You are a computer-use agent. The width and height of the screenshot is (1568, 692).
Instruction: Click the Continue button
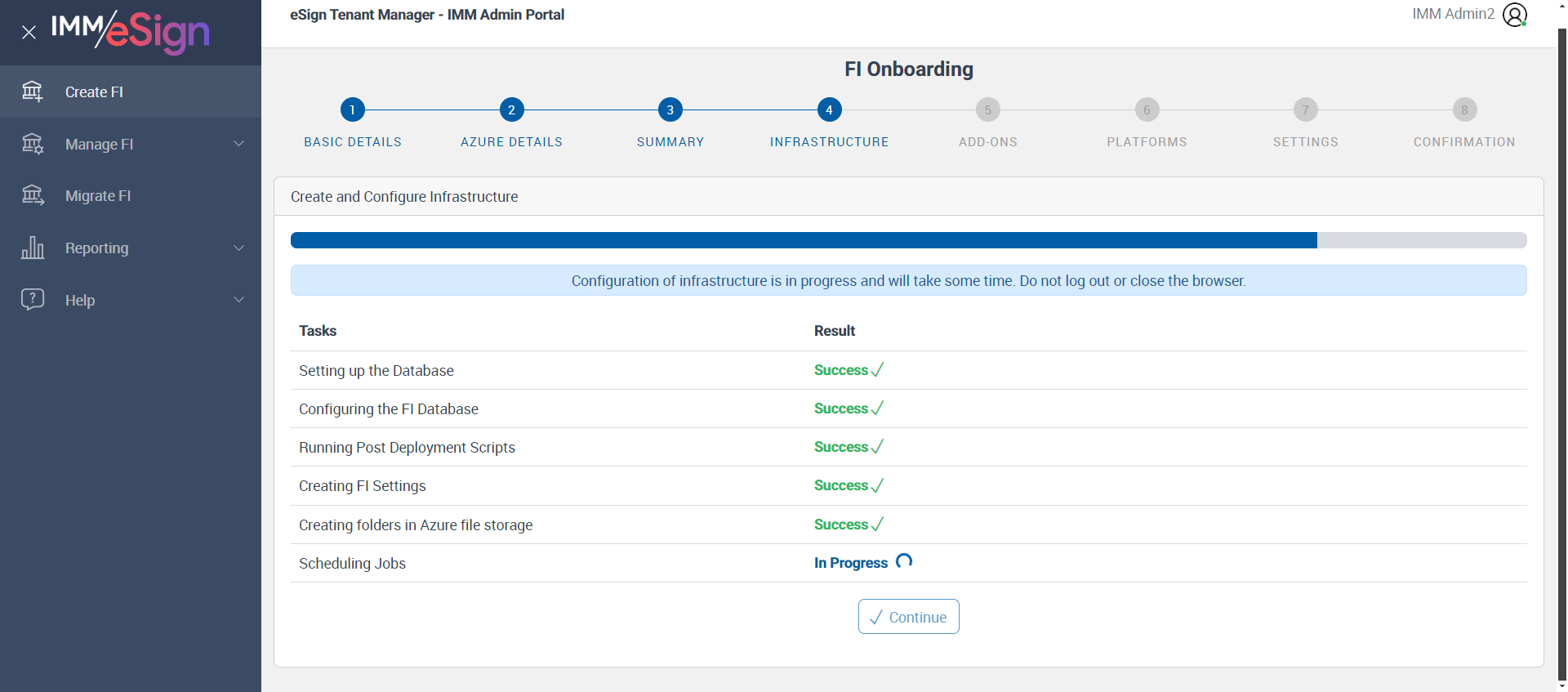(x=909, y=617)
